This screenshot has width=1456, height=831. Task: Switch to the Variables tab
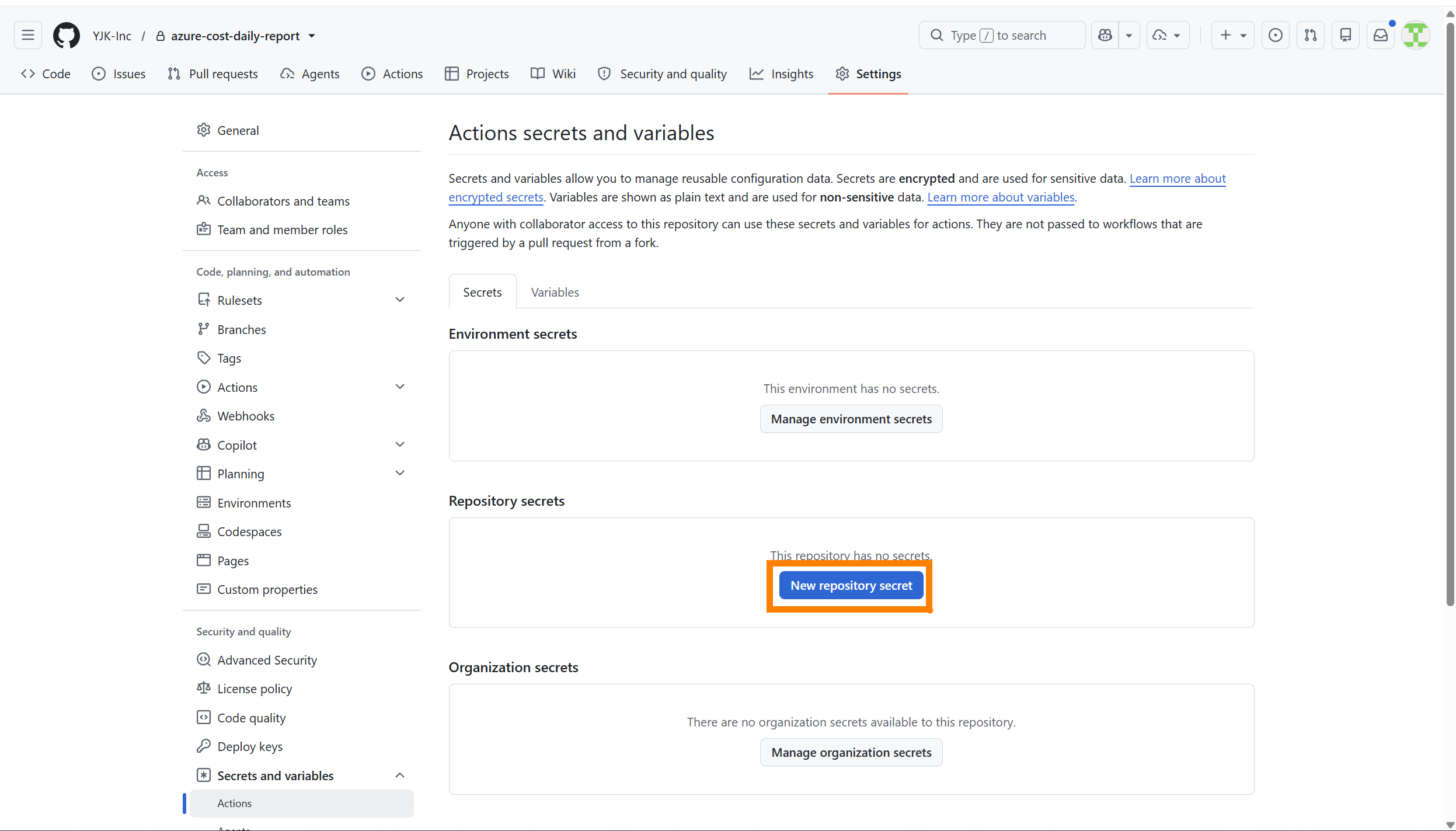click(555, 293)
